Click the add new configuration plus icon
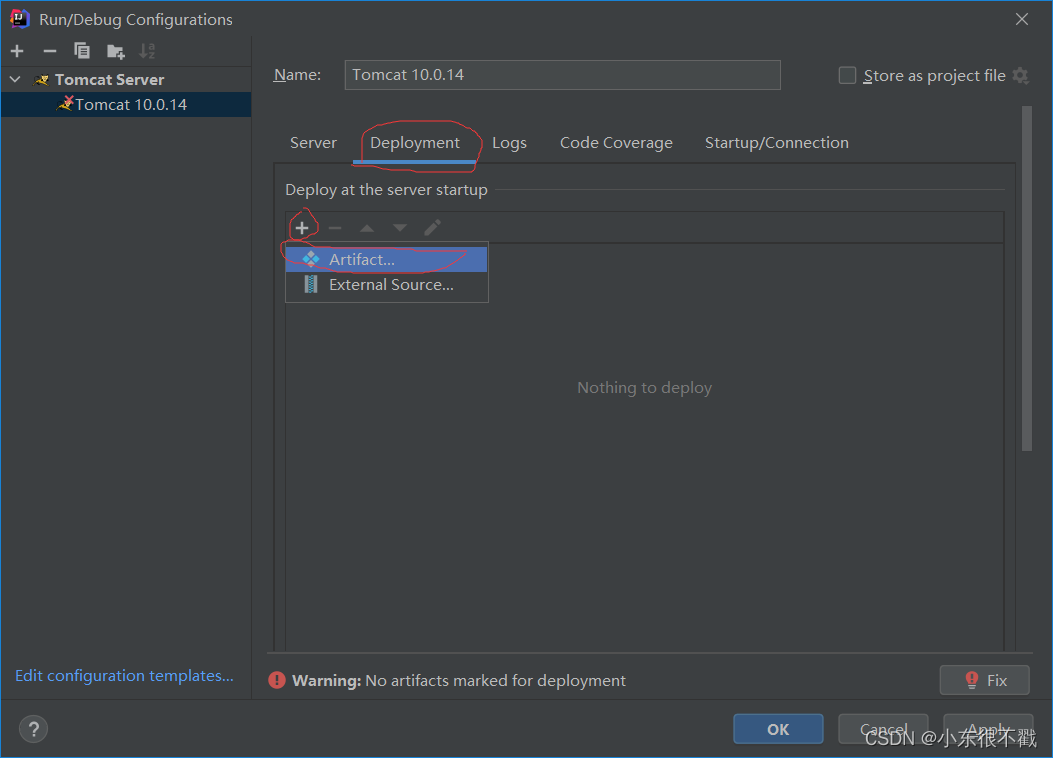1053x758 pixels. tap(17, 51)
